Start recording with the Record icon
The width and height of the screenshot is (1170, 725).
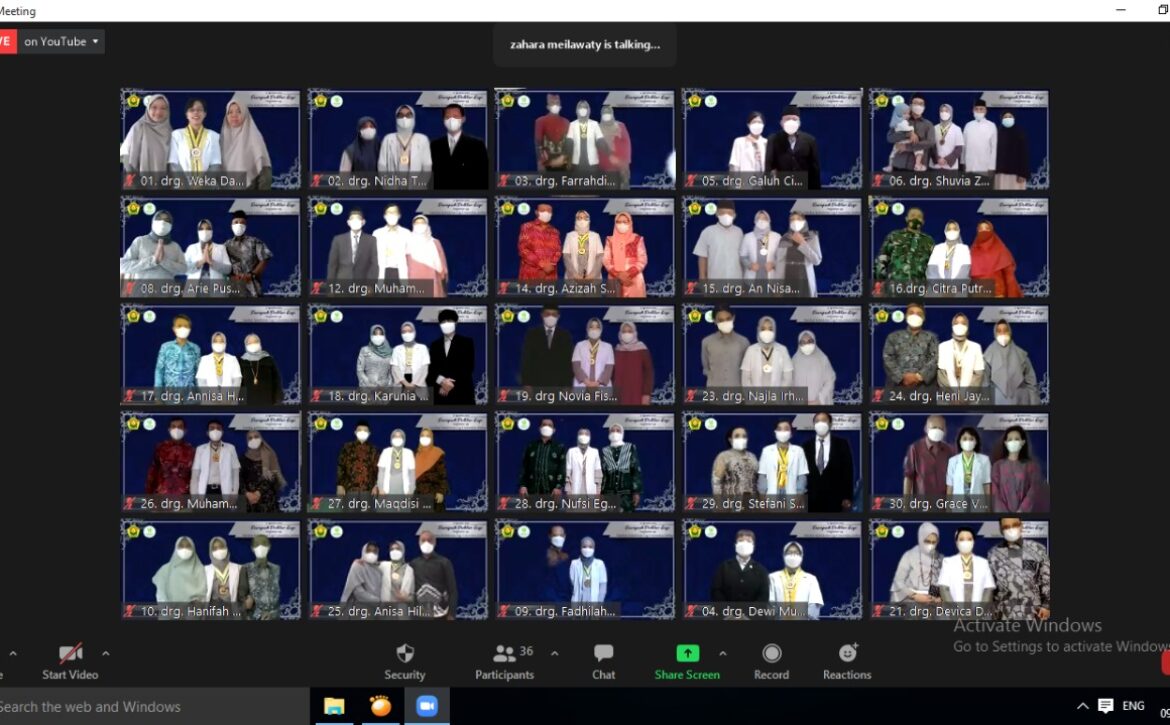(772, 653)
